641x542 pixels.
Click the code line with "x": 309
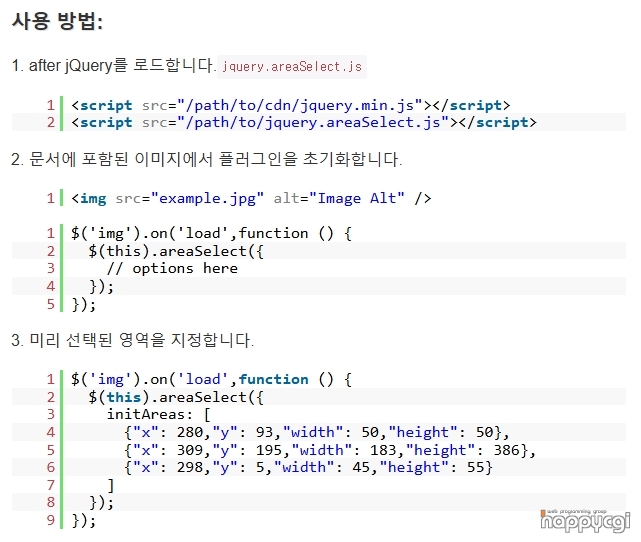point(330,450)
